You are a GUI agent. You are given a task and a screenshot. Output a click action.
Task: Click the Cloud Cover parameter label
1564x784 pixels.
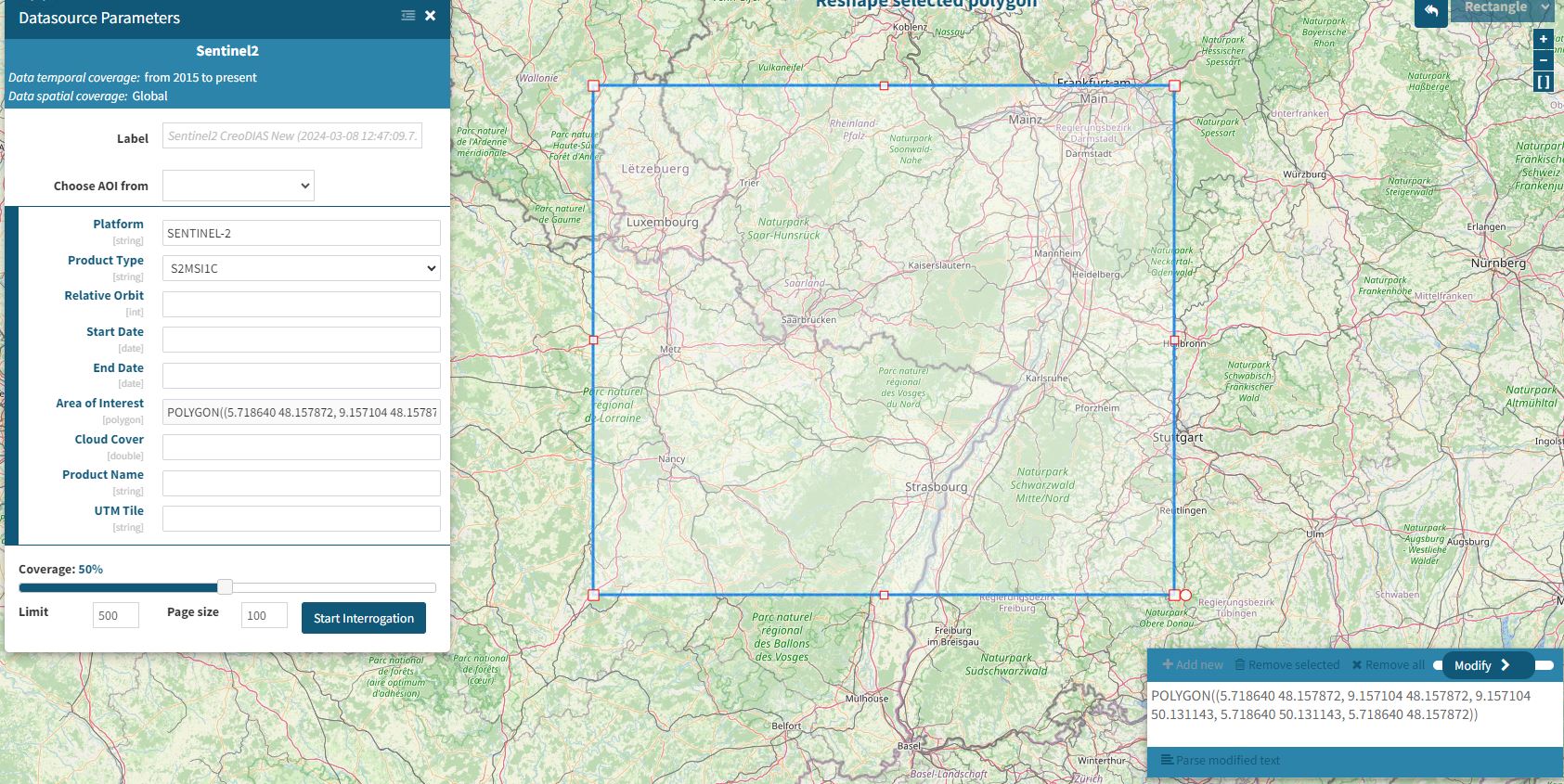tap(110, 439)
